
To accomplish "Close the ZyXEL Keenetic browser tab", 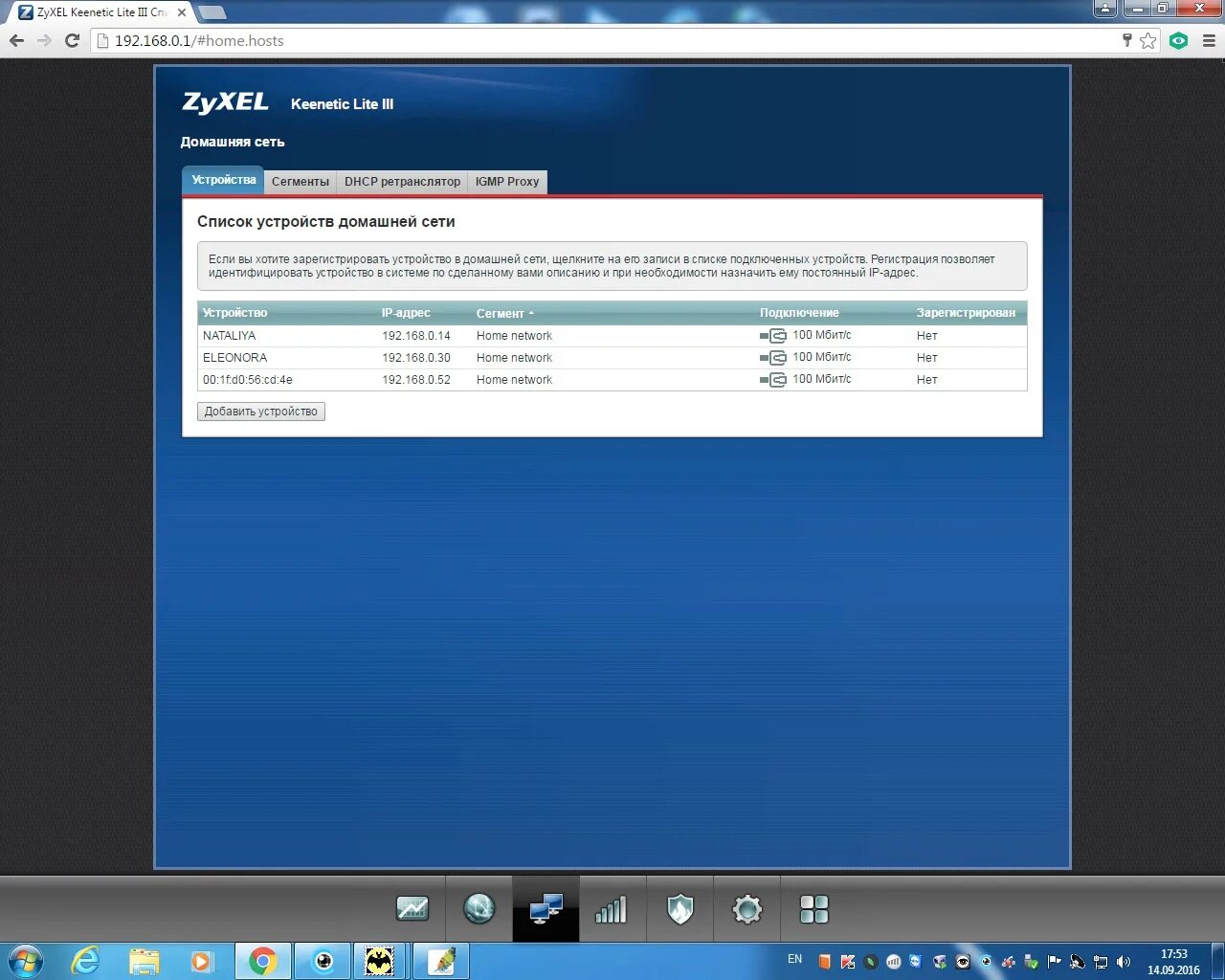I will [182, 12].
